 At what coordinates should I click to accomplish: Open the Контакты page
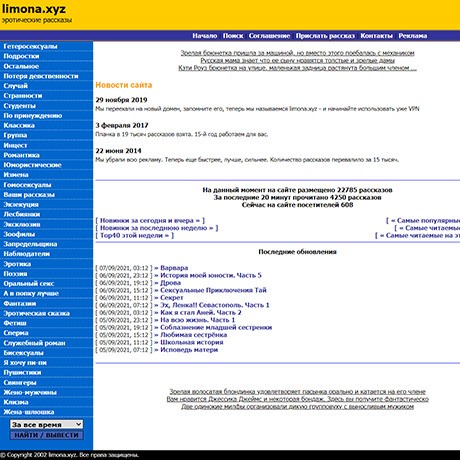tap(376, 36)
